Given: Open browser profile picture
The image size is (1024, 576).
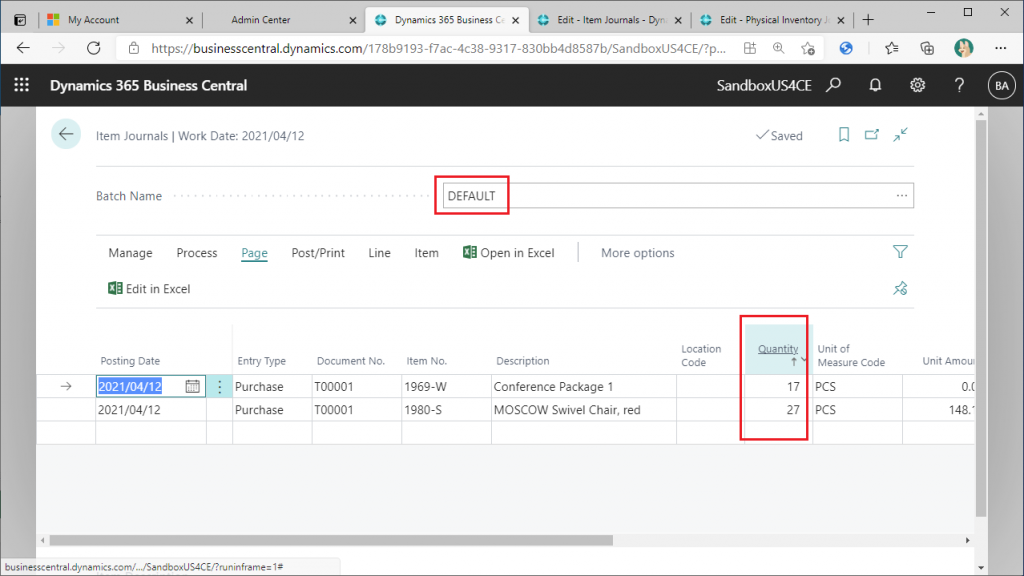Looking at the screenshot, I should (963, 48).
